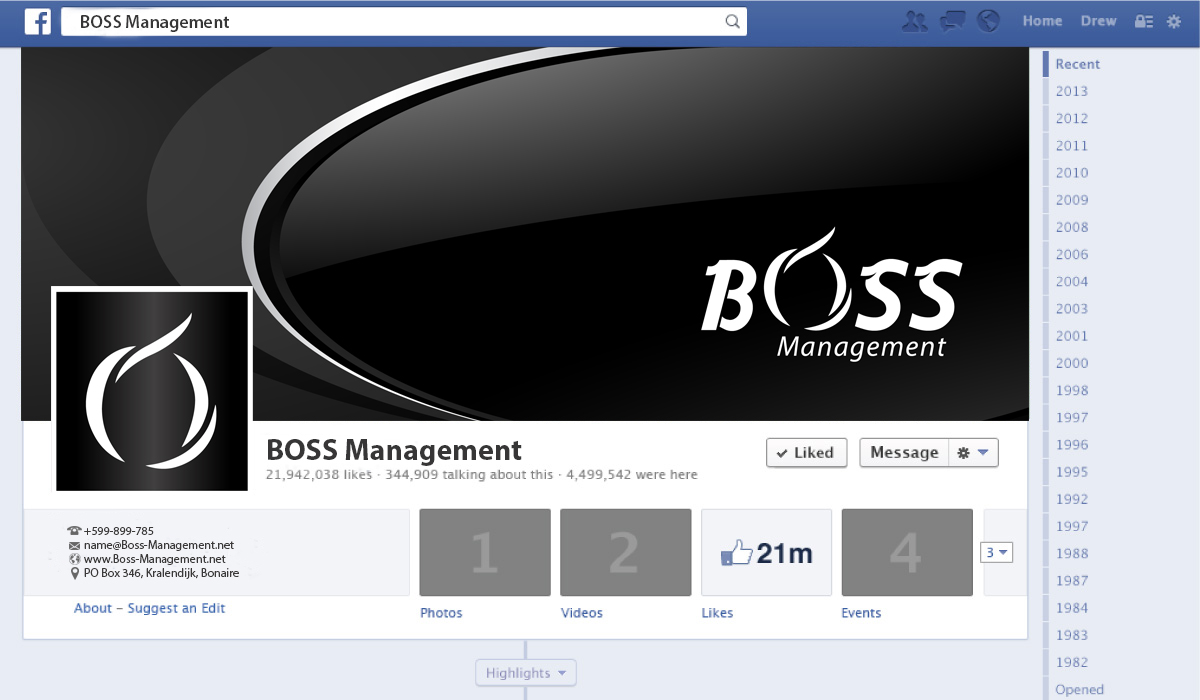Select Recent in the timeline navigator

pyautogui.click(x=1077, y=64)
